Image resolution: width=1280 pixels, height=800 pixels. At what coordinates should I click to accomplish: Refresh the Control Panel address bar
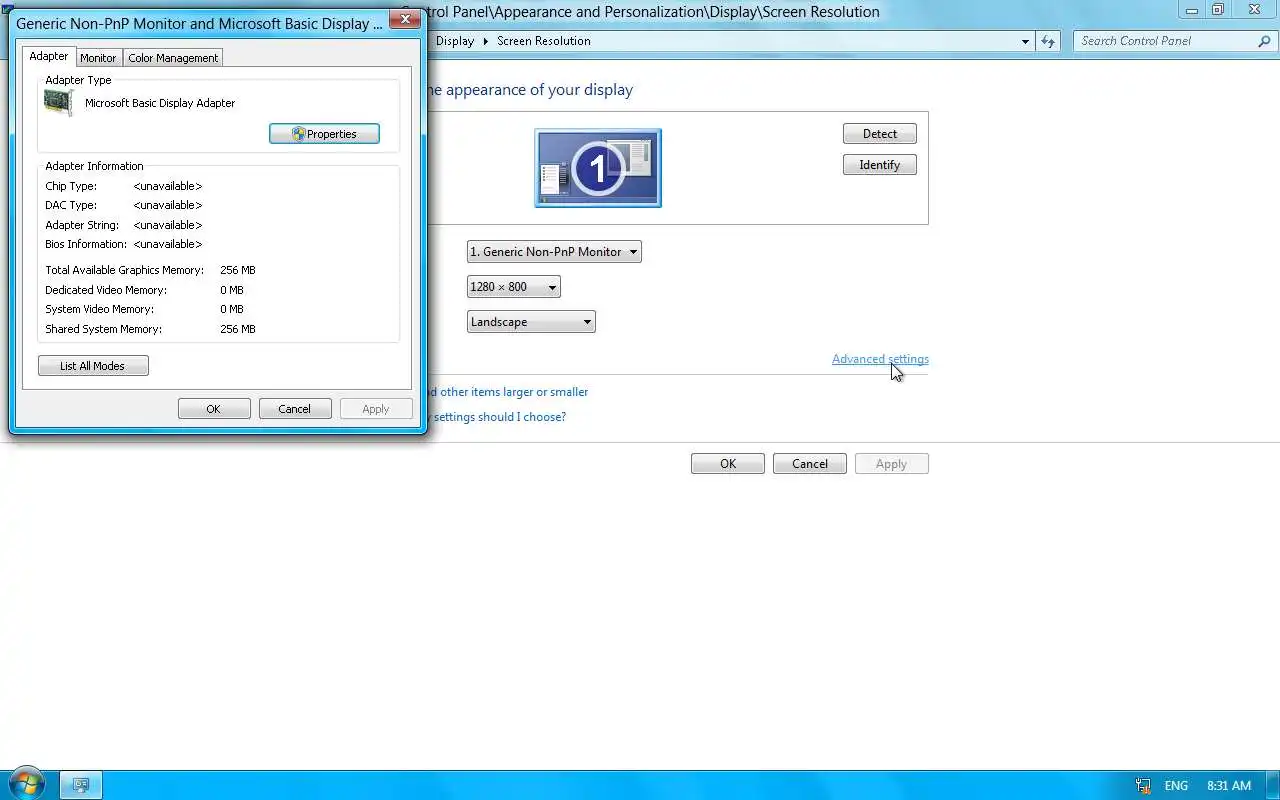[1047, 41]
